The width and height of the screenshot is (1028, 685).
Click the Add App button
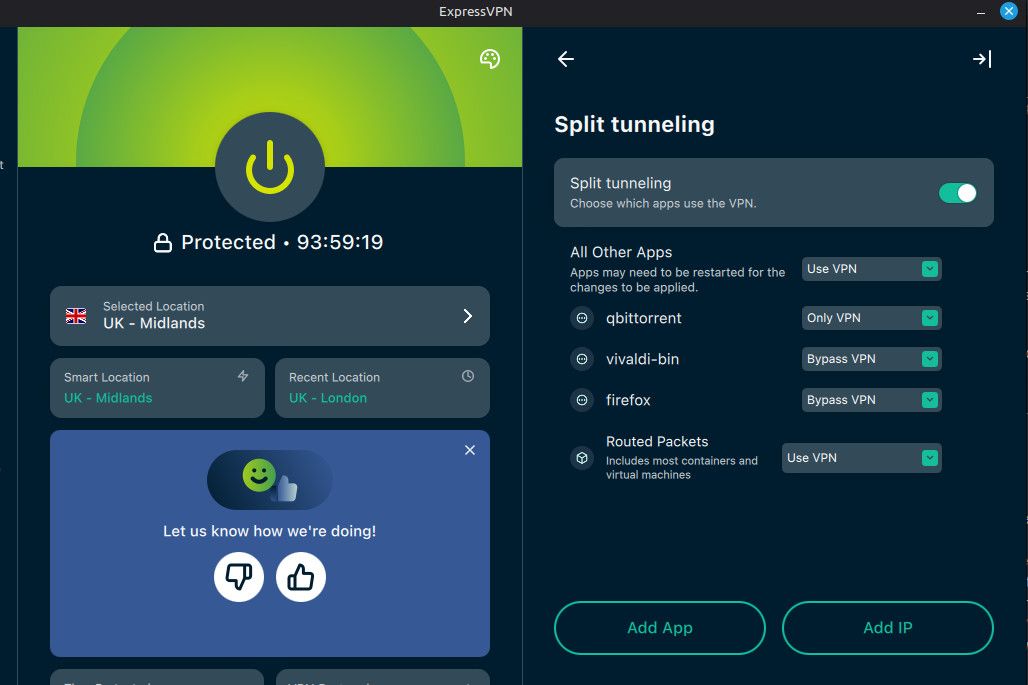(660, 627)
